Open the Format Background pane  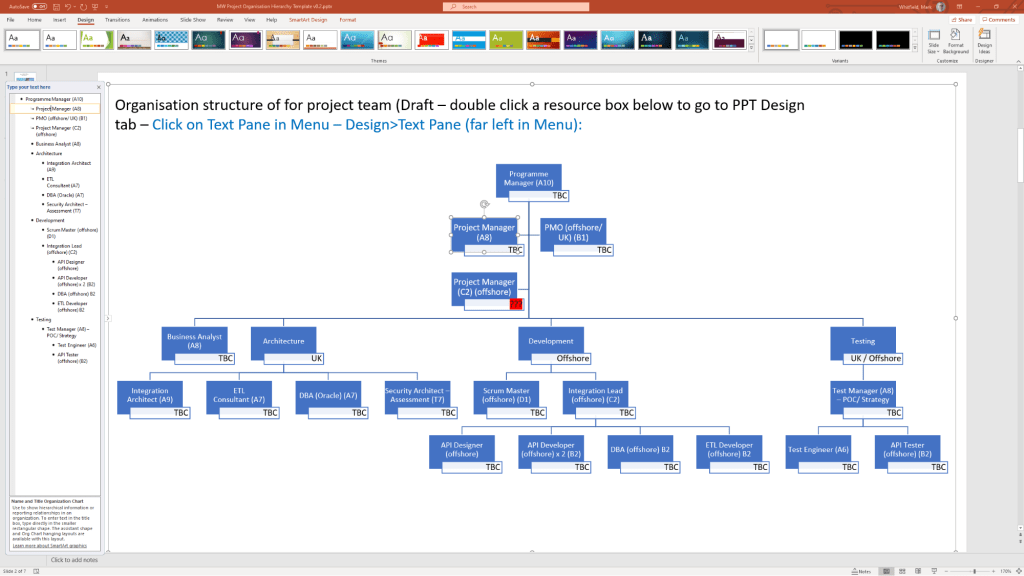(956, 42)
